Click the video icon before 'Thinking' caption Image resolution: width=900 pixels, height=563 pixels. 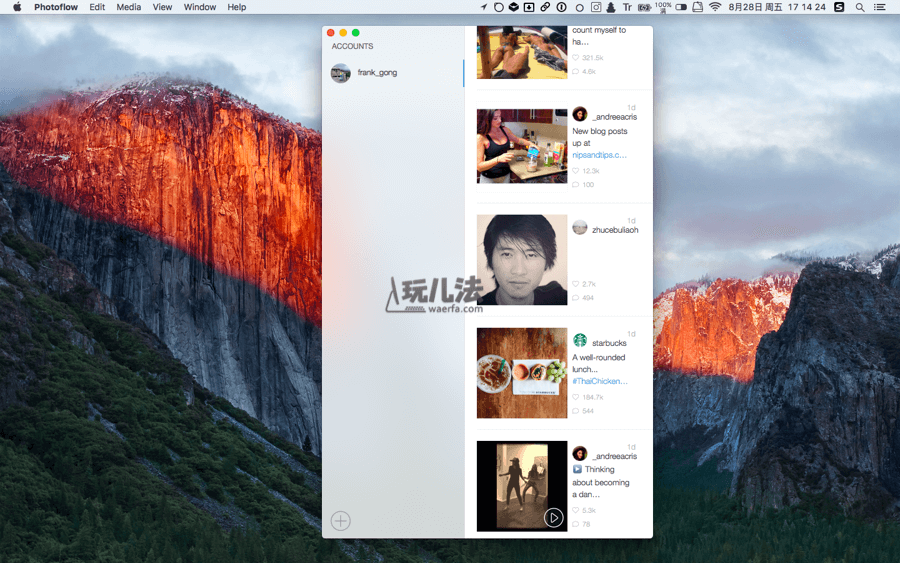point(577,469)
